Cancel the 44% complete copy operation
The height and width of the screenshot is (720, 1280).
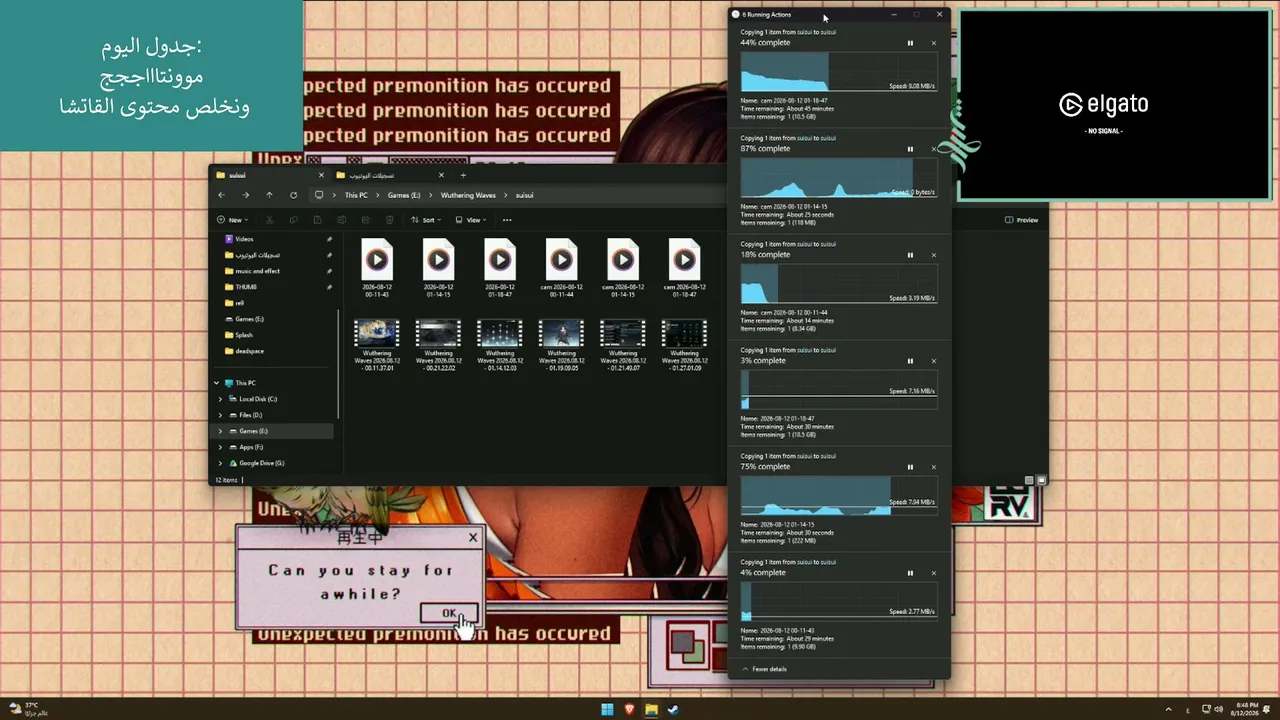coord(934,43)
